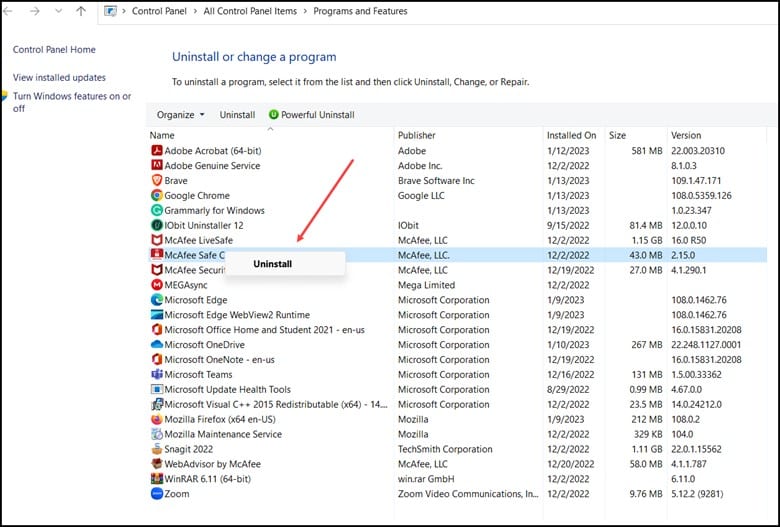The image size is (780, 527).
Task: Select the McAfee Security Scan icon
Action: click(x=157, y=270)
